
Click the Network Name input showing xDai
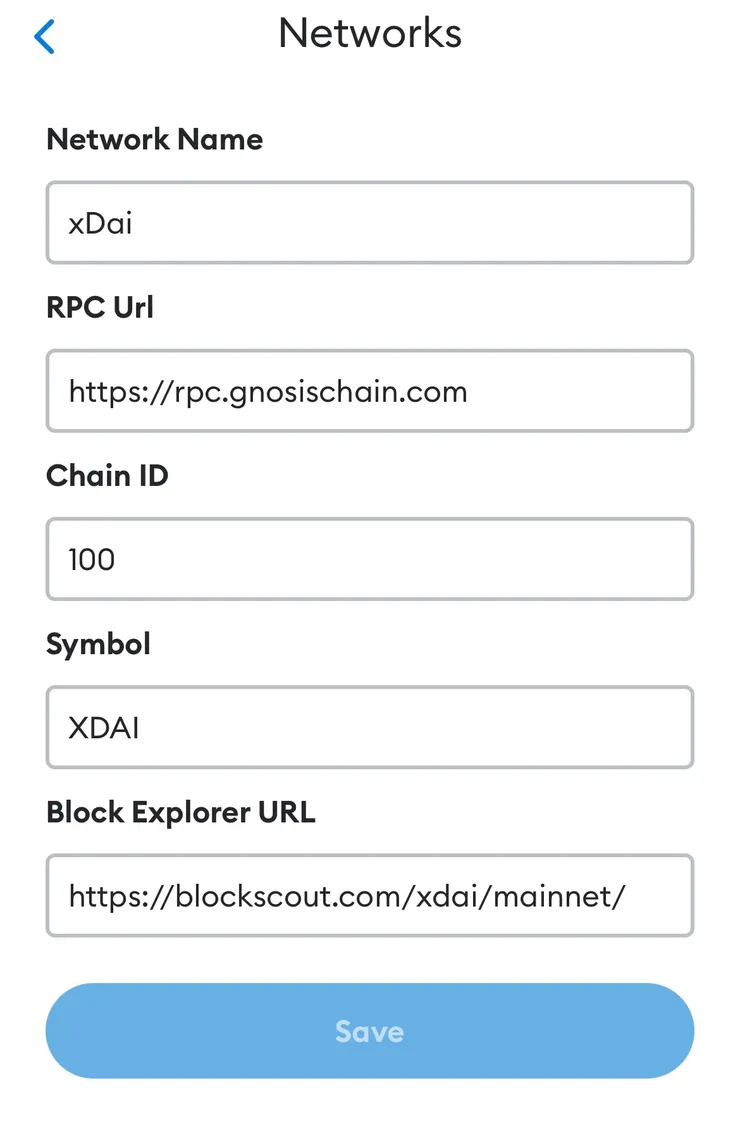click(370, 223)
